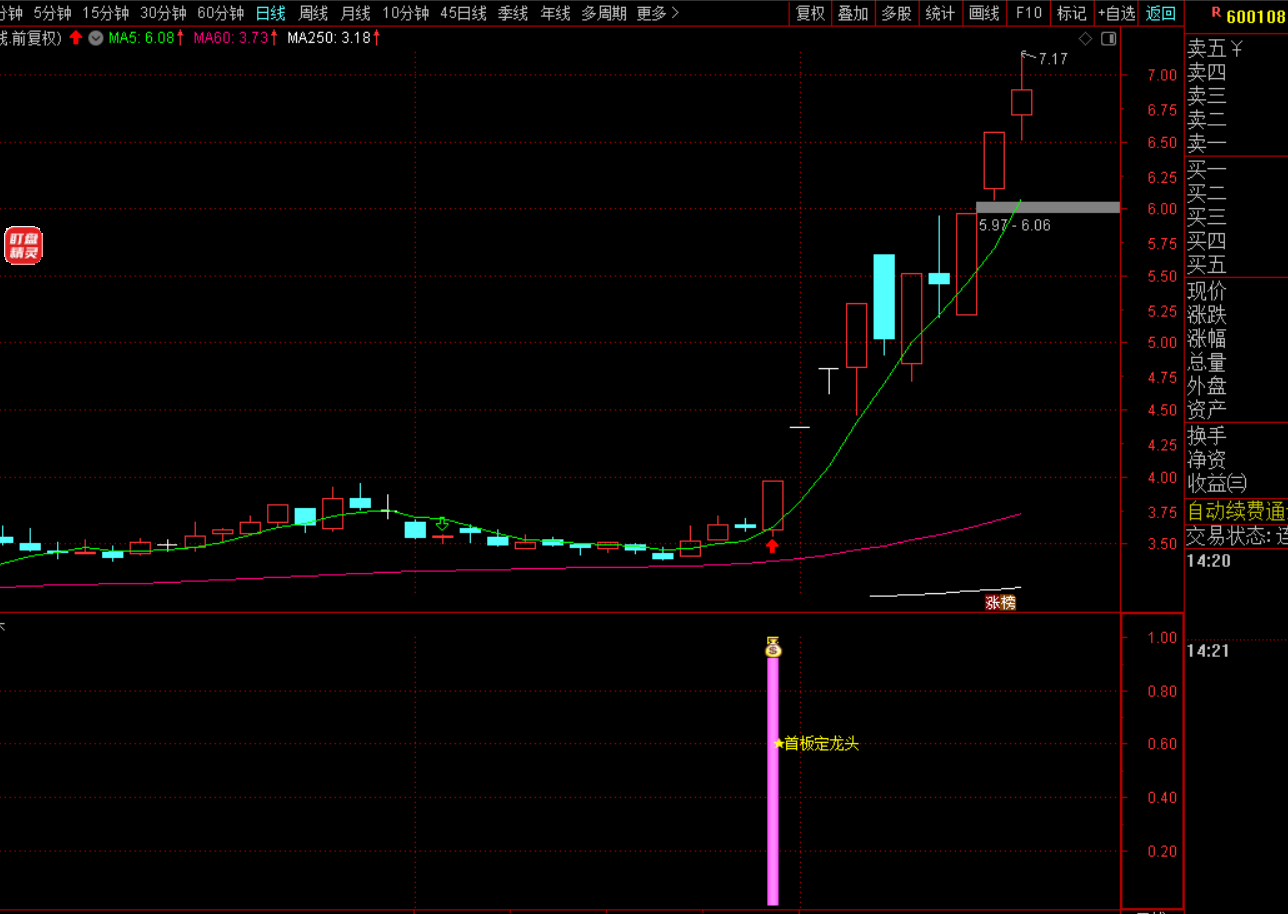Toggle the side panel layout icon
Screen dimensions: 1288x914
click(x=1108, y=38)
